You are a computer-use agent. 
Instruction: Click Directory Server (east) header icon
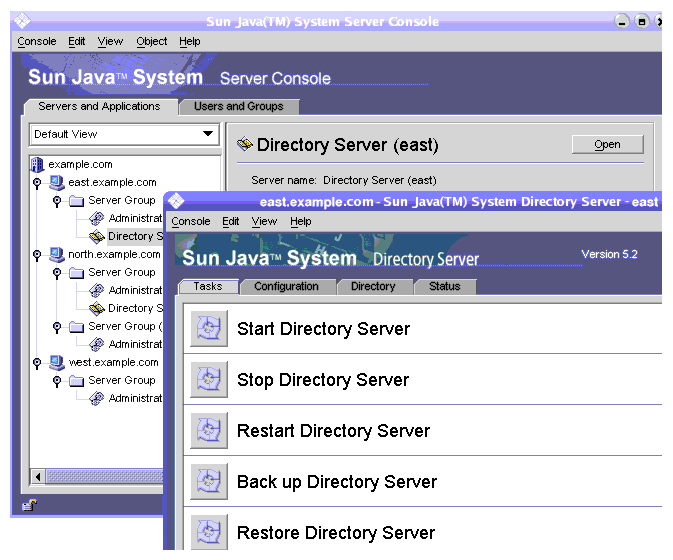pos(245,144)
